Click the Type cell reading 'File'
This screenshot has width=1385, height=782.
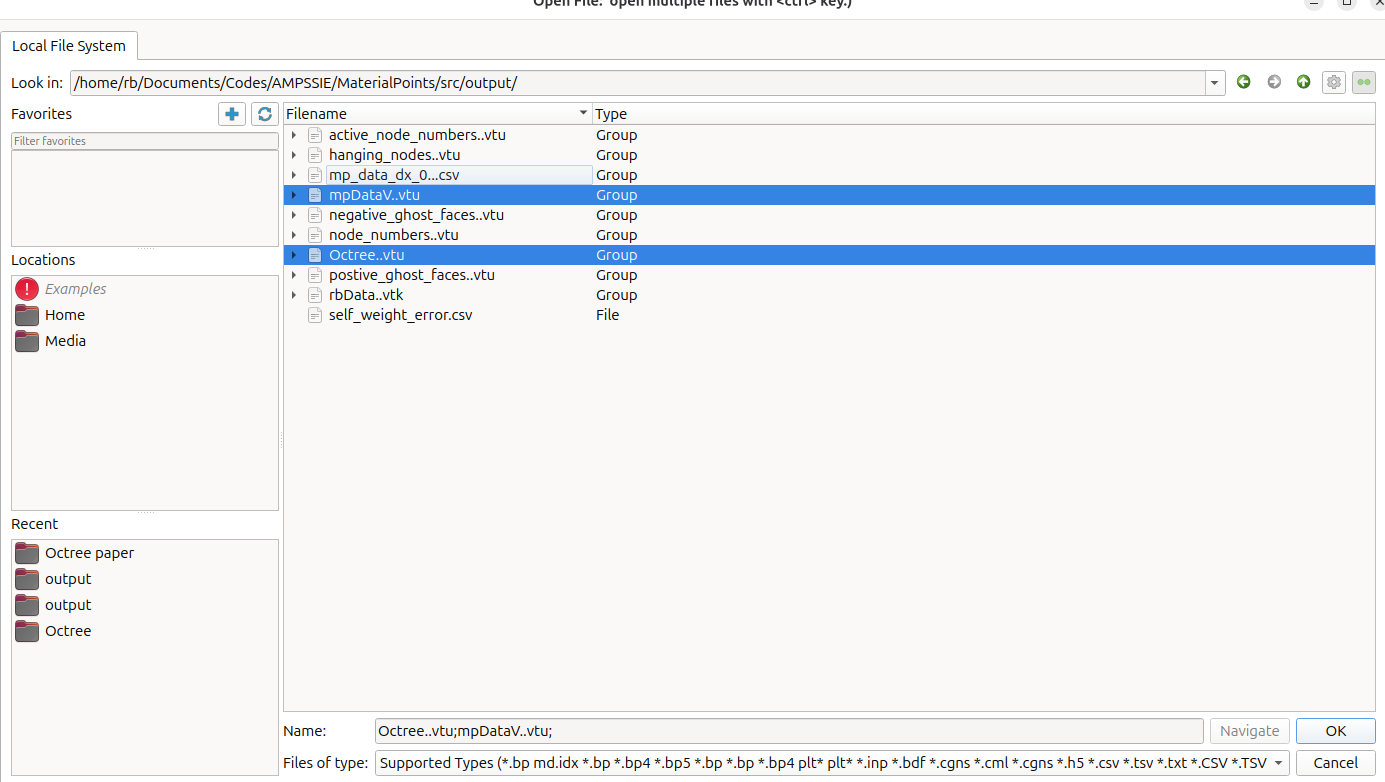click(x=607, y=315)
